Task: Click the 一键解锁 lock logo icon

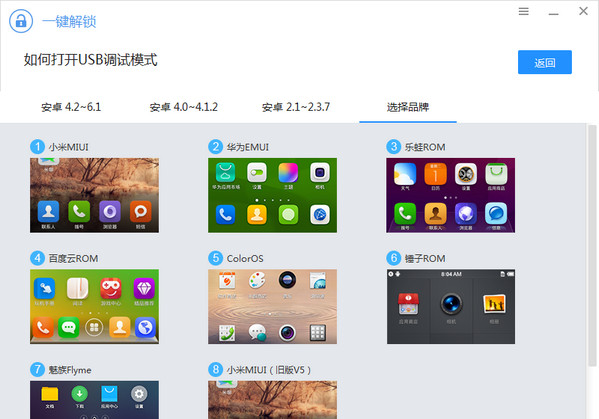Action: pos(21,21)
